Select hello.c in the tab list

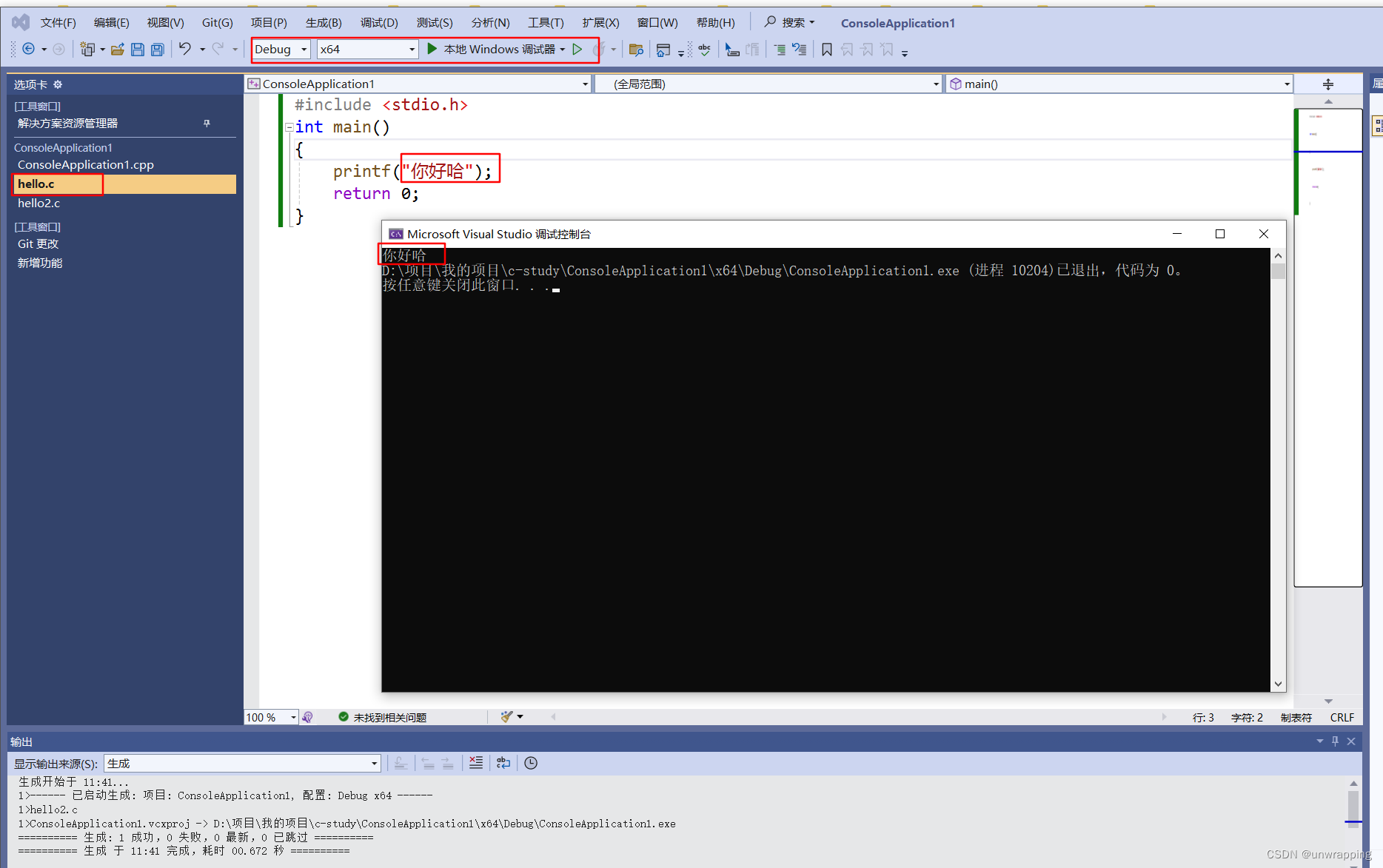click(x=125, y=184)
